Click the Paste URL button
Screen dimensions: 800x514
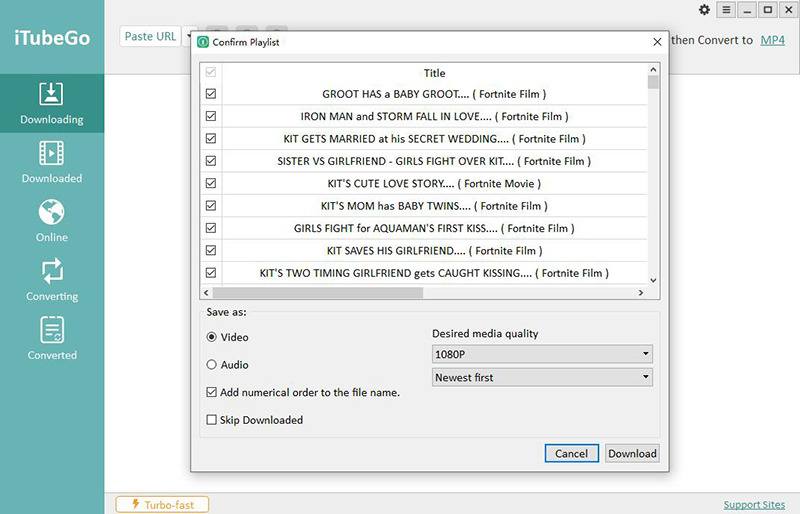(x=151, y=36)
